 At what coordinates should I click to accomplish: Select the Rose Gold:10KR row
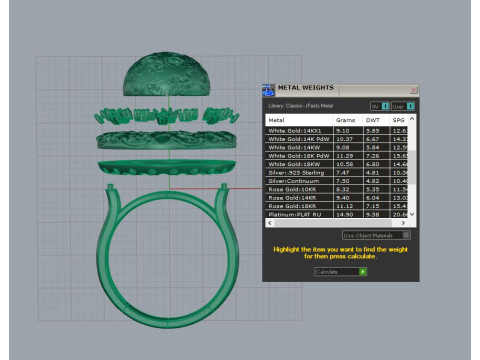[336, 189]
